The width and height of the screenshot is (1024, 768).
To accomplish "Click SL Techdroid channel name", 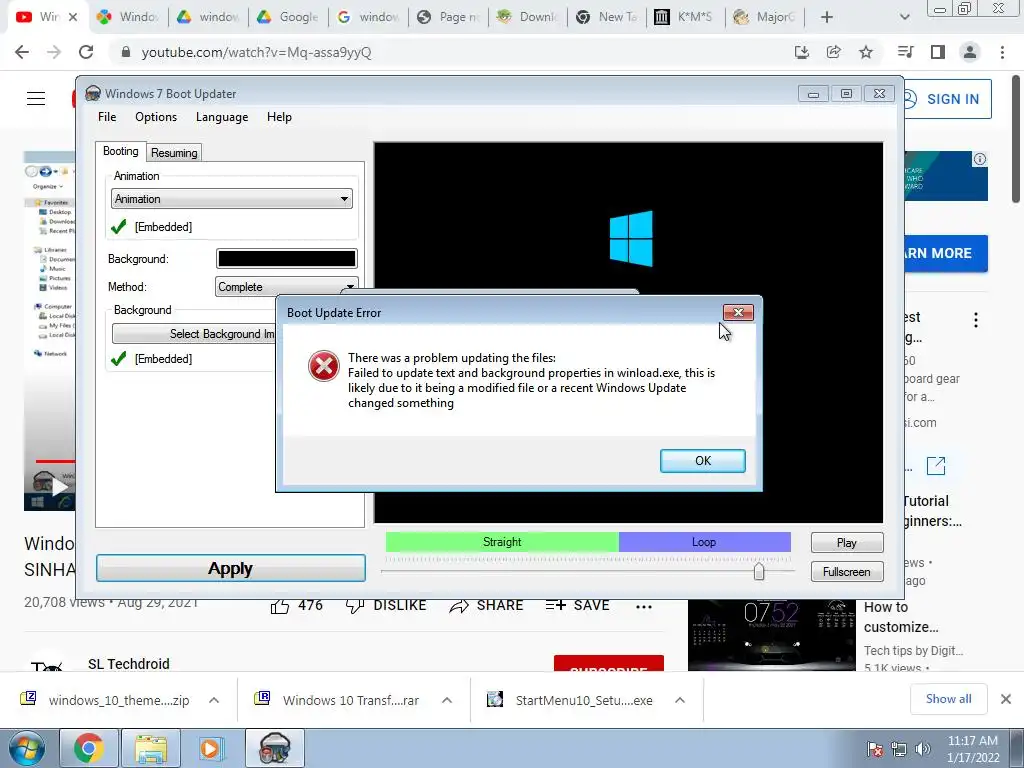I will tap(129, 664).
